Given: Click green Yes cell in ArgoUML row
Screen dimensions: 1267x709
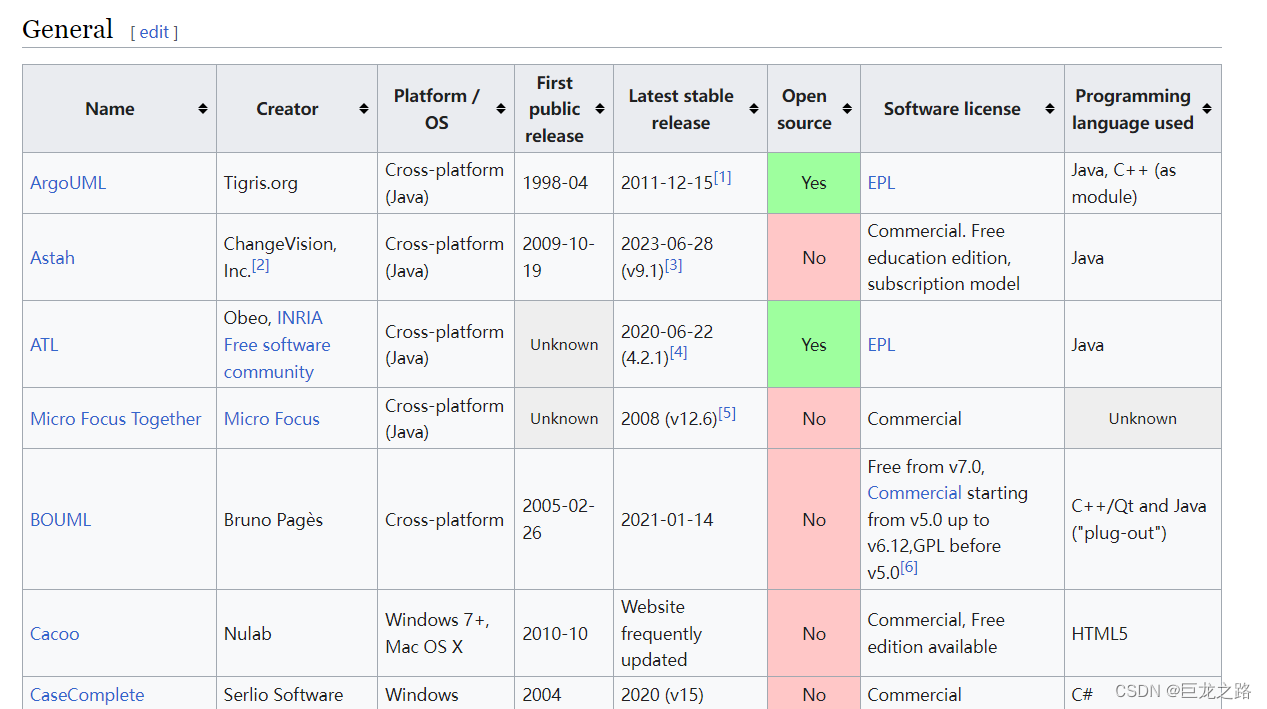Looking at the screenshot, I should 814,183.
